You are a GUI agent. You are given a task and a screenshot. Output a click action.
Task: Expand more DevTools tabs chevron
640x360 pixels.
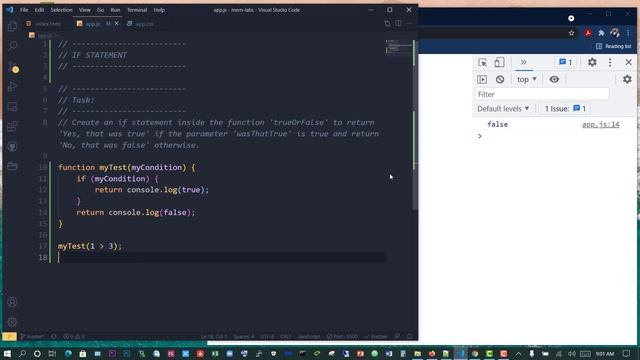524,62
